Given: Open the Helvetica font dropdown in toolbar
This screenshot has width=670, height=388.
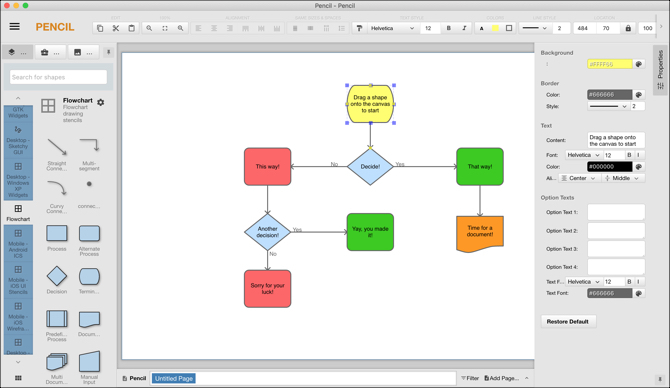Looking at the screenshot, I should point(392,28).
